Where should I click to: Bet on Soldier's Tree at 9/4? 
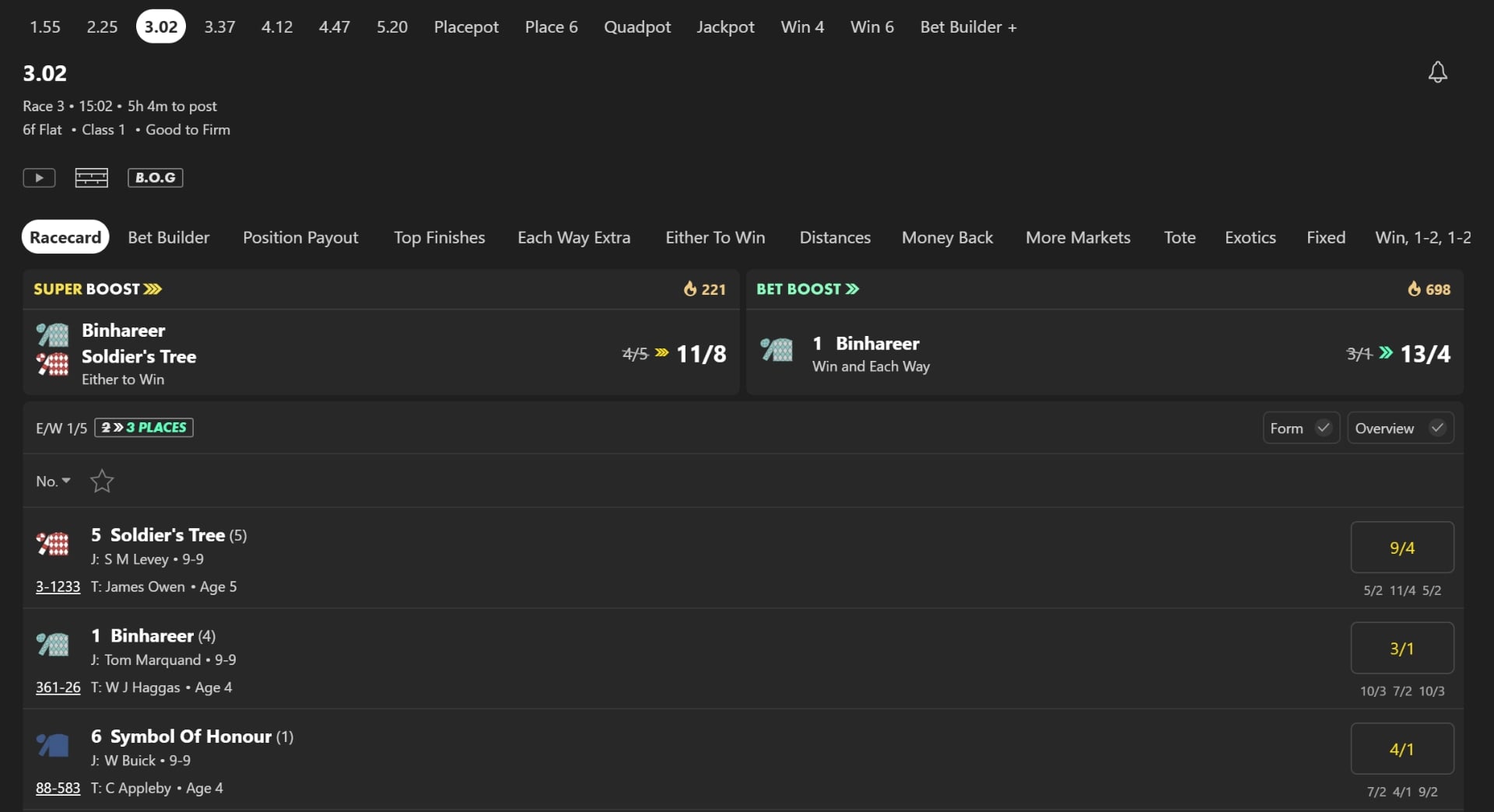(1402, 548)
